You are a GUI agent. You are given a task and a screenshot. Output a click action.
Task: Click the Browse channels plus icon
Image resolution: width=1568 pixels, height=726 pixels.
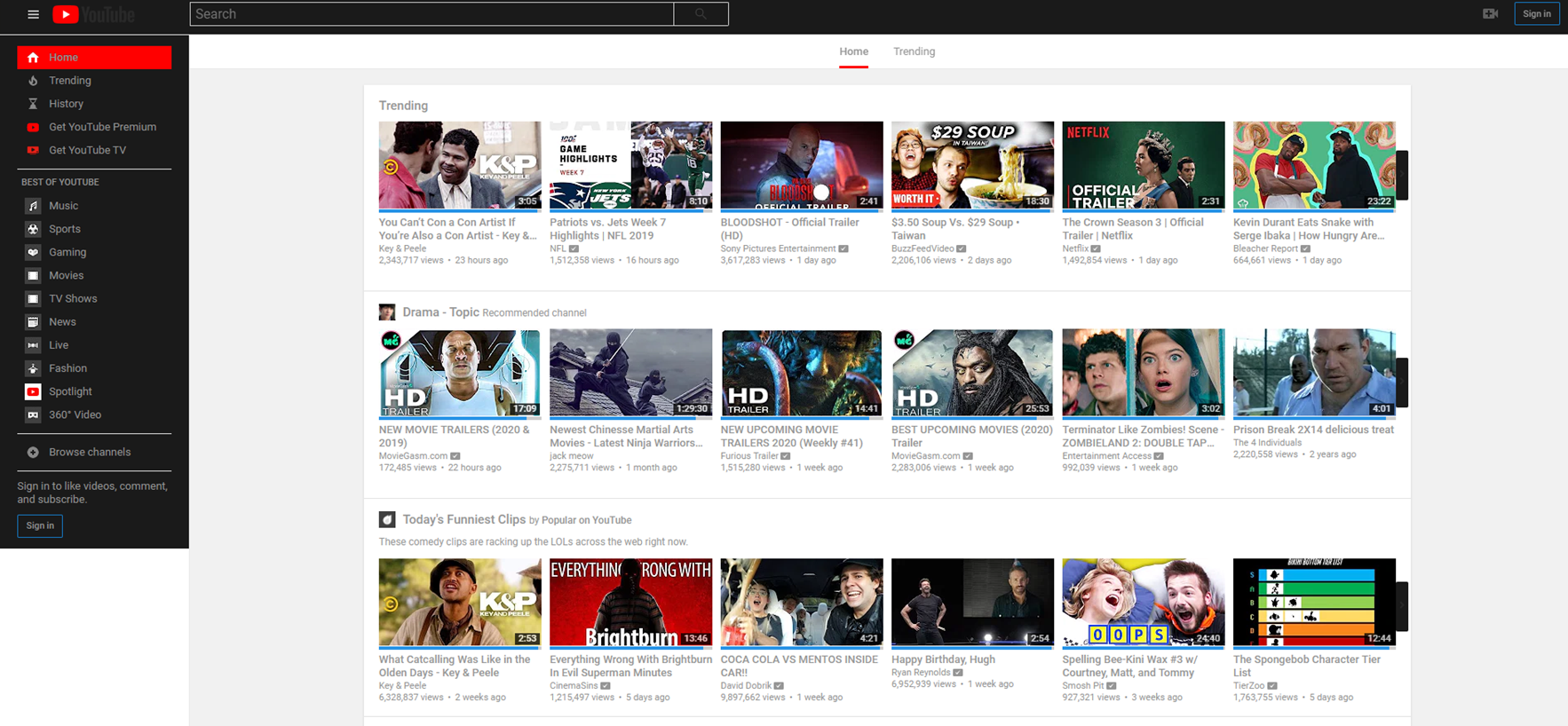[33, 453]
